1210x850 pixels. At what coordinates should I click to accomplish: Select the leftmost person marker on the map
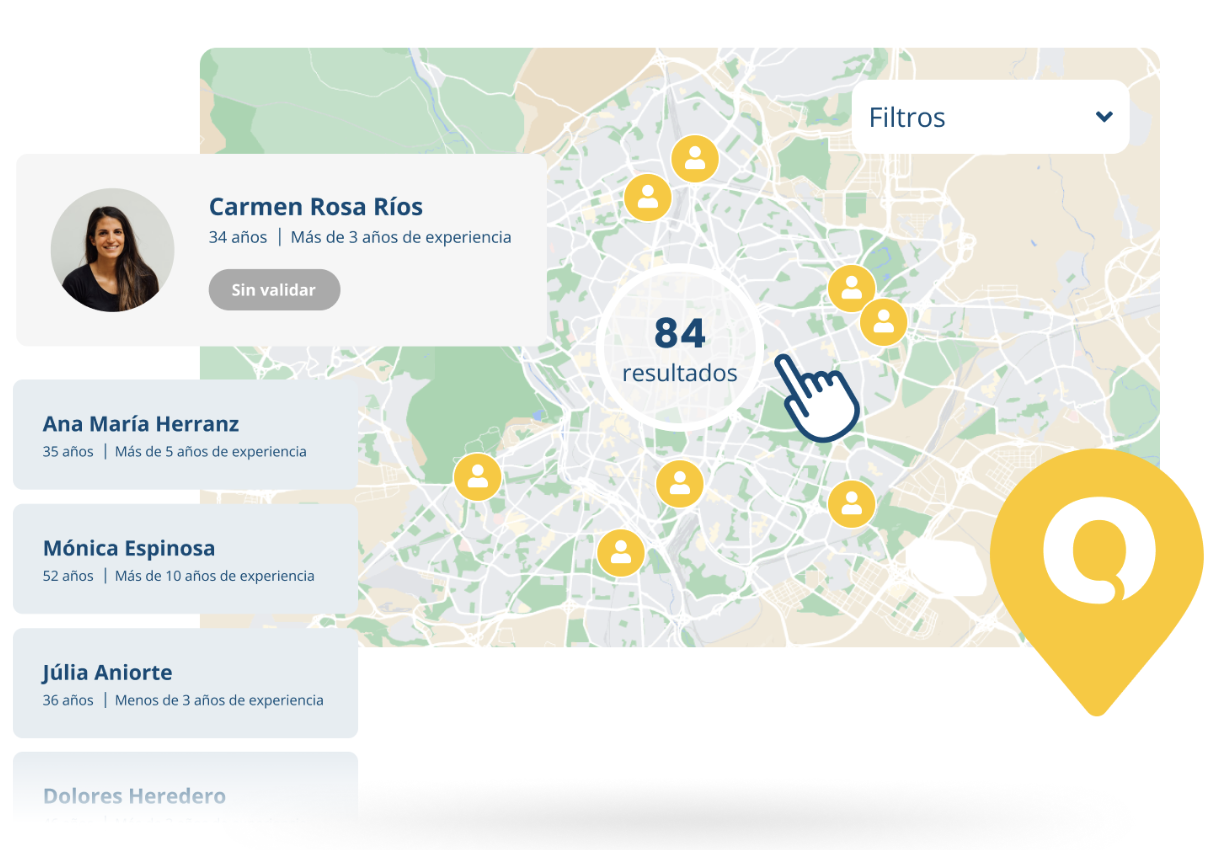pos(478,477)
